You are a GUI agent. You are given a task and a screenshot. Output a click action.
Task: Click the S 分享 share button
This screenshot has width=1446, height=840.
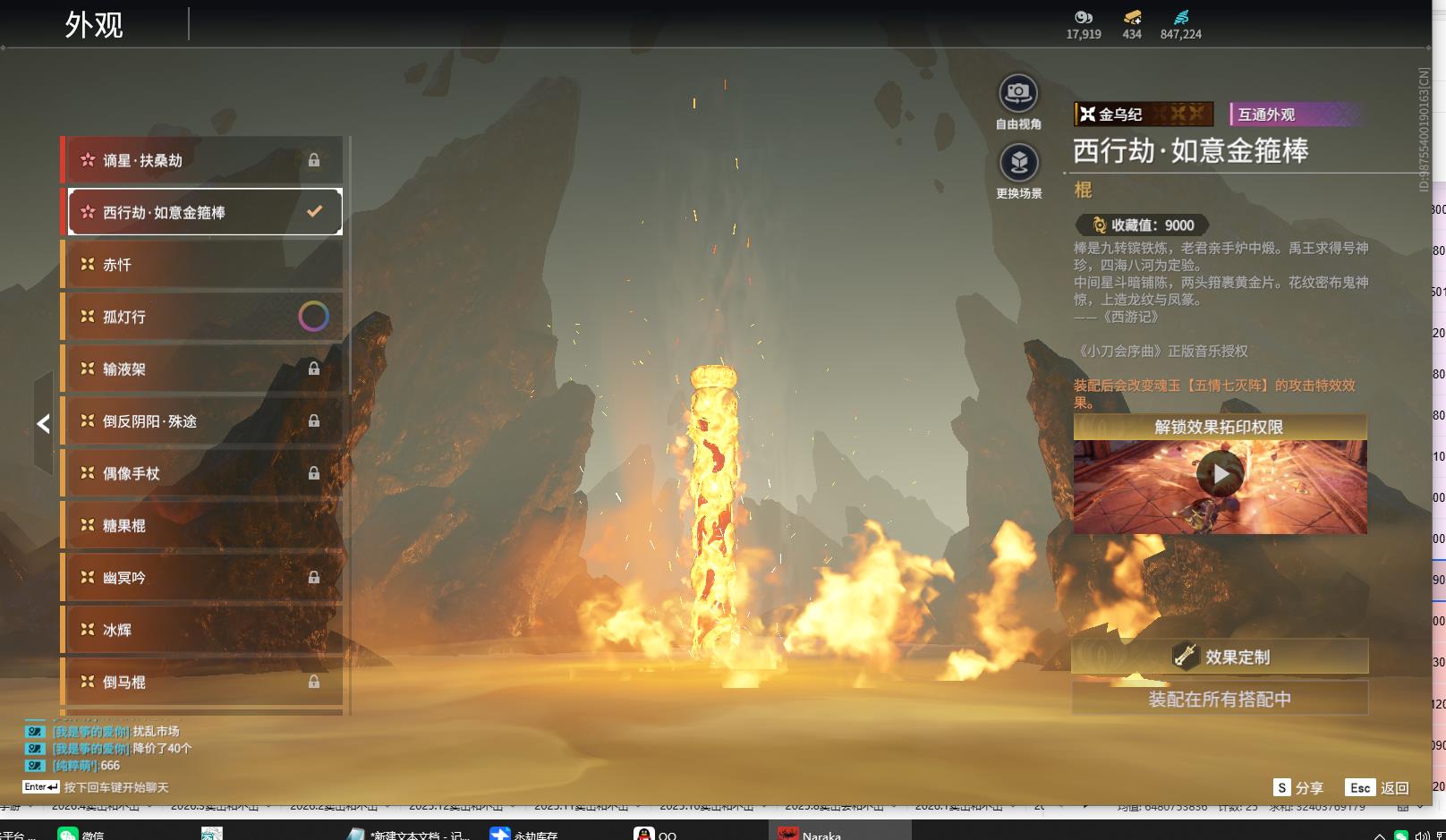1298,787
